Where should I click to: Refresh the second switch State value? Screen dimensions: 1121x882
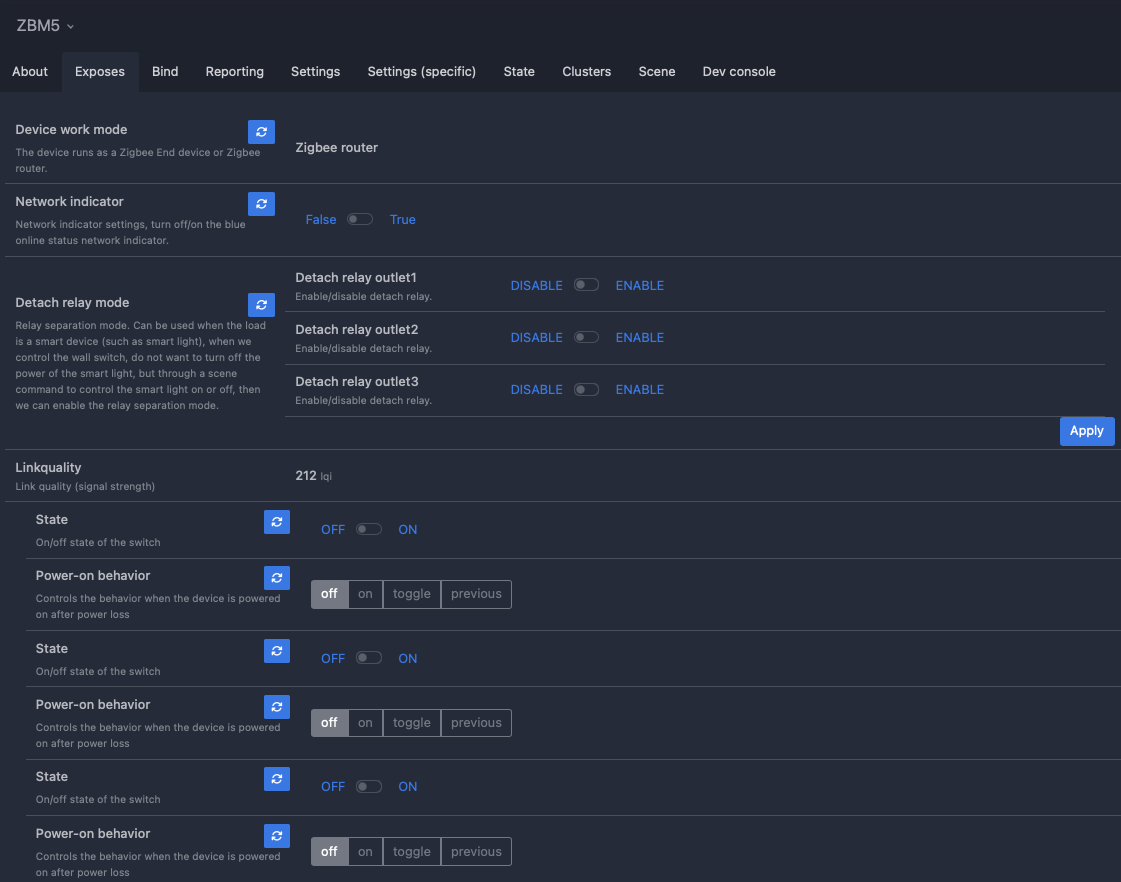point(277,651)
